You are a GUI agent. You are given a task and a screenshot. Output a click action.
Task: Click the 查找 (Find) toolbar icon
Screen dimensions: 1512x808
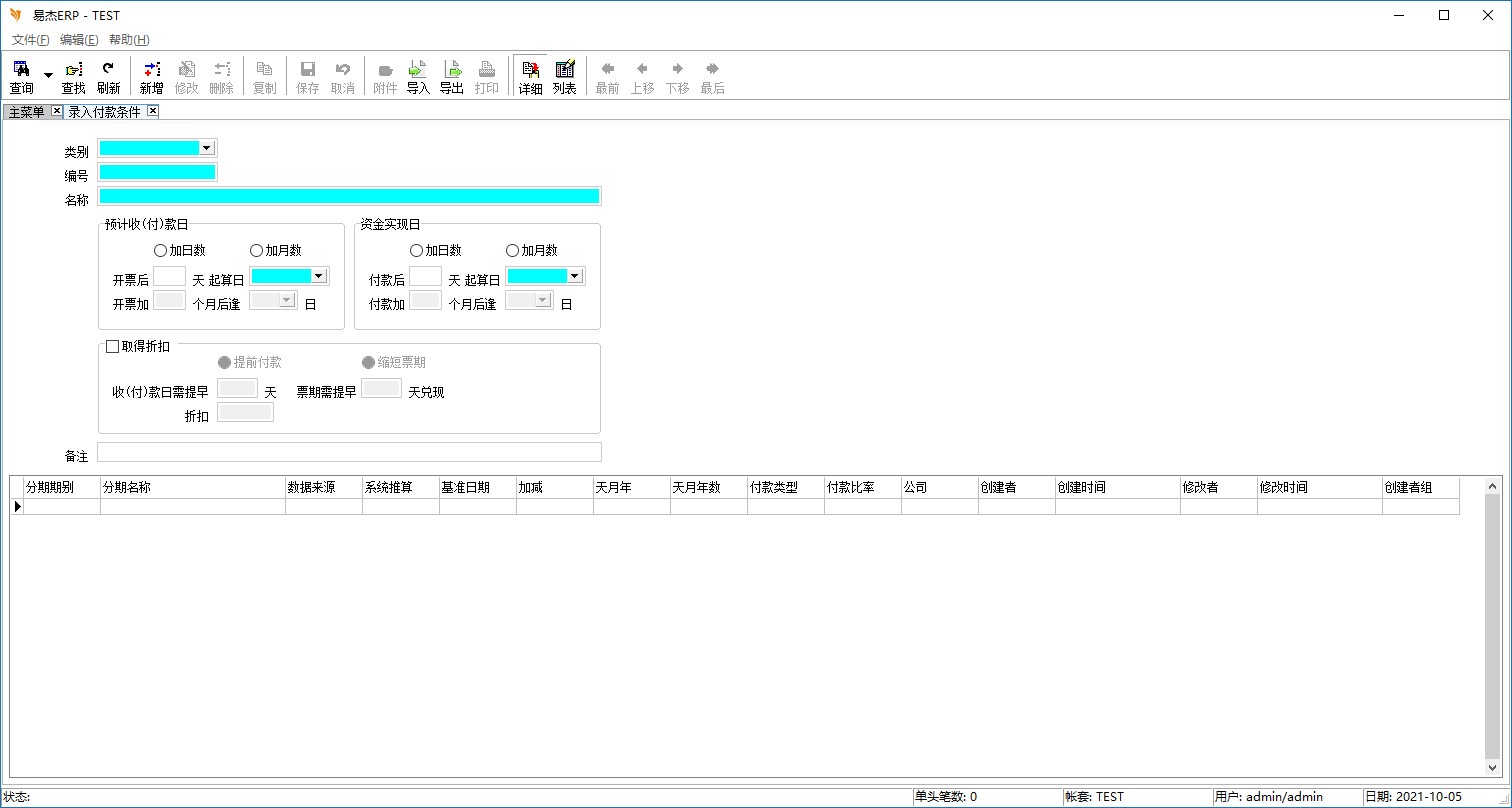(x=73, y=70)
